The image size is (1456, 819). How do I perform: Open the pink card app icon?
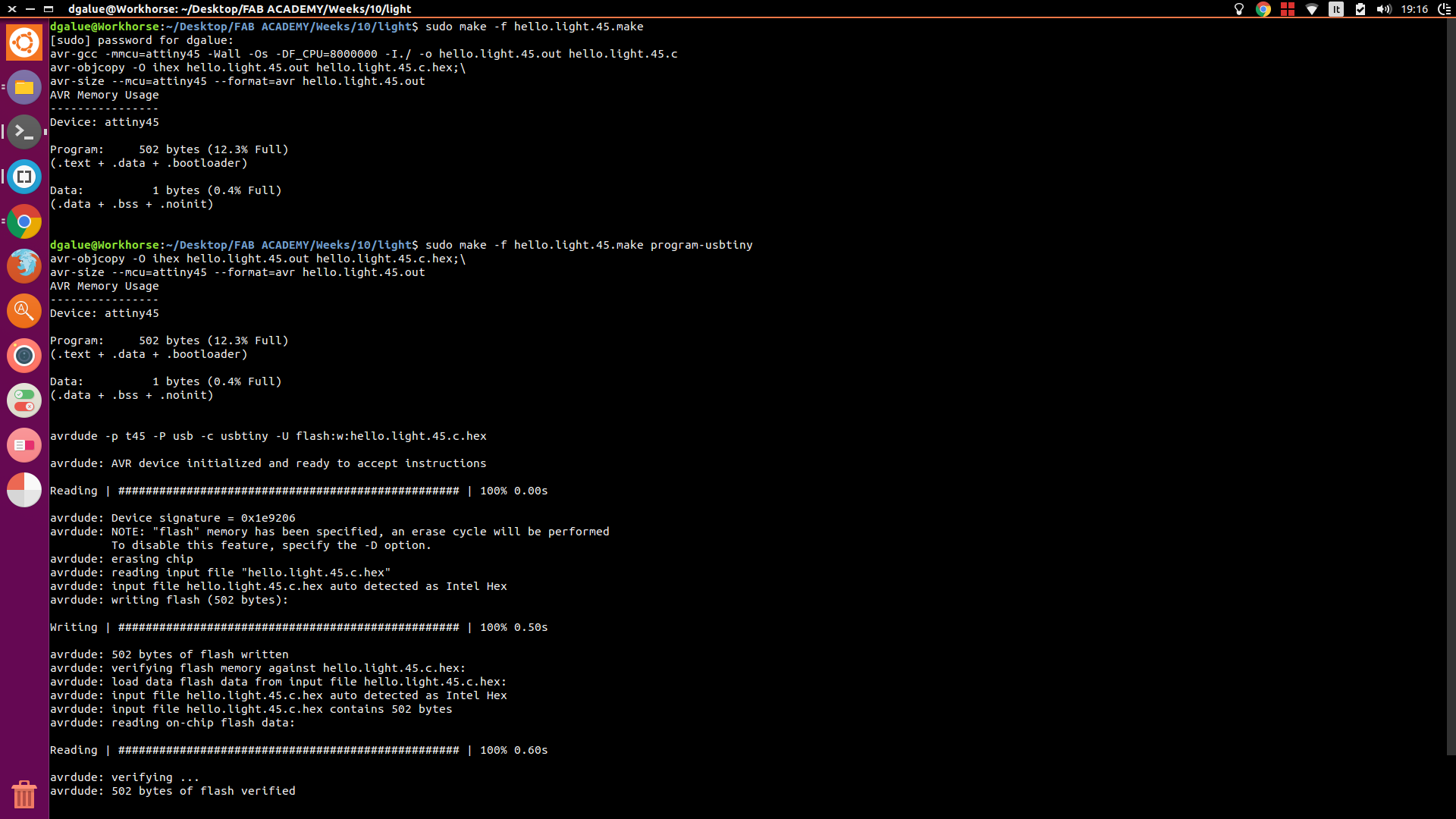point(24,445)
